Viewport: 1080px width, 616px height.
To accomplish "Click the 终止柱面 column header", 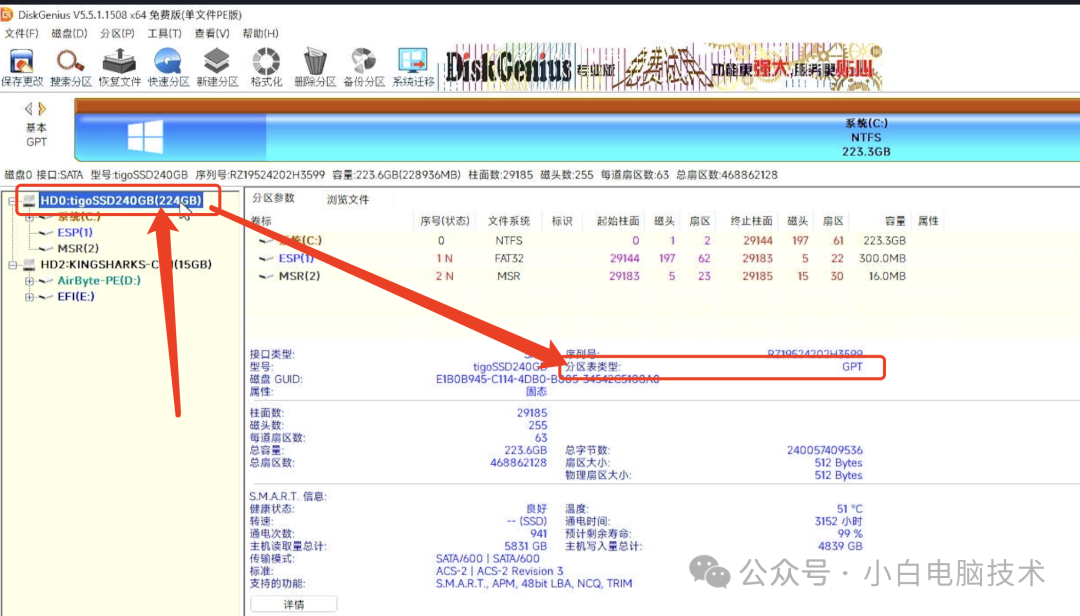I will point(751,221).
